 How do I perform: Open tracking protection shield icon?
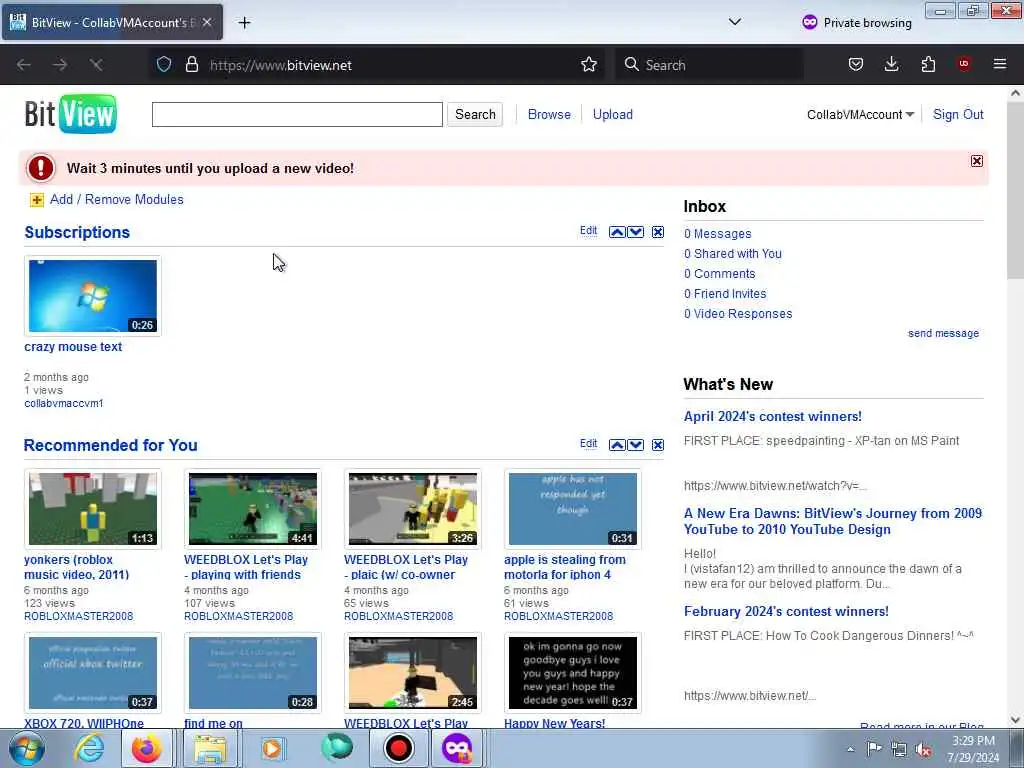pyautogui.click(x=164, y=64)
